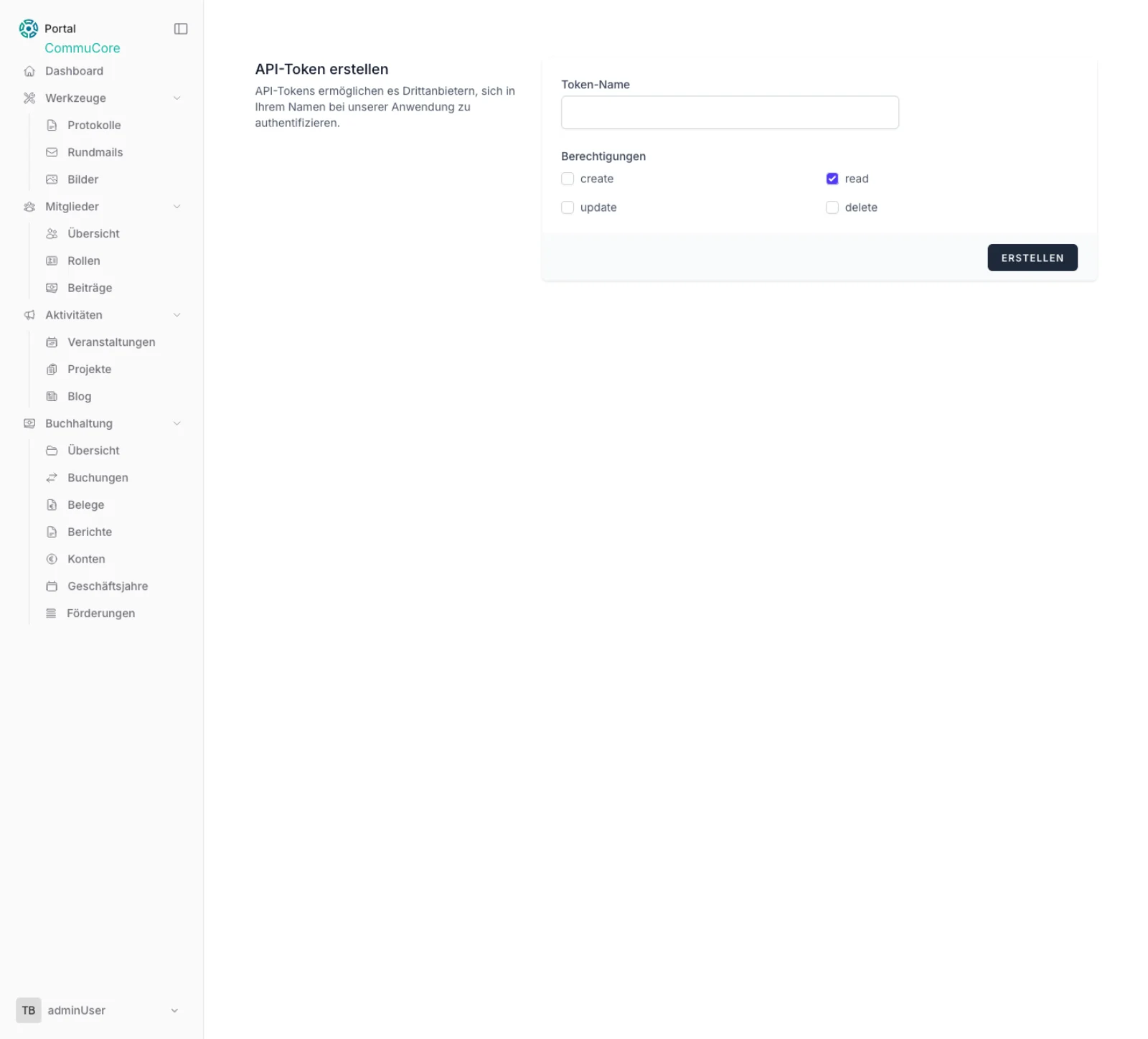Image resolution: width=1148 pixels, height=1039 pixels.
Task: Click the Berichte sidebar label
Action: pos(90,532)
